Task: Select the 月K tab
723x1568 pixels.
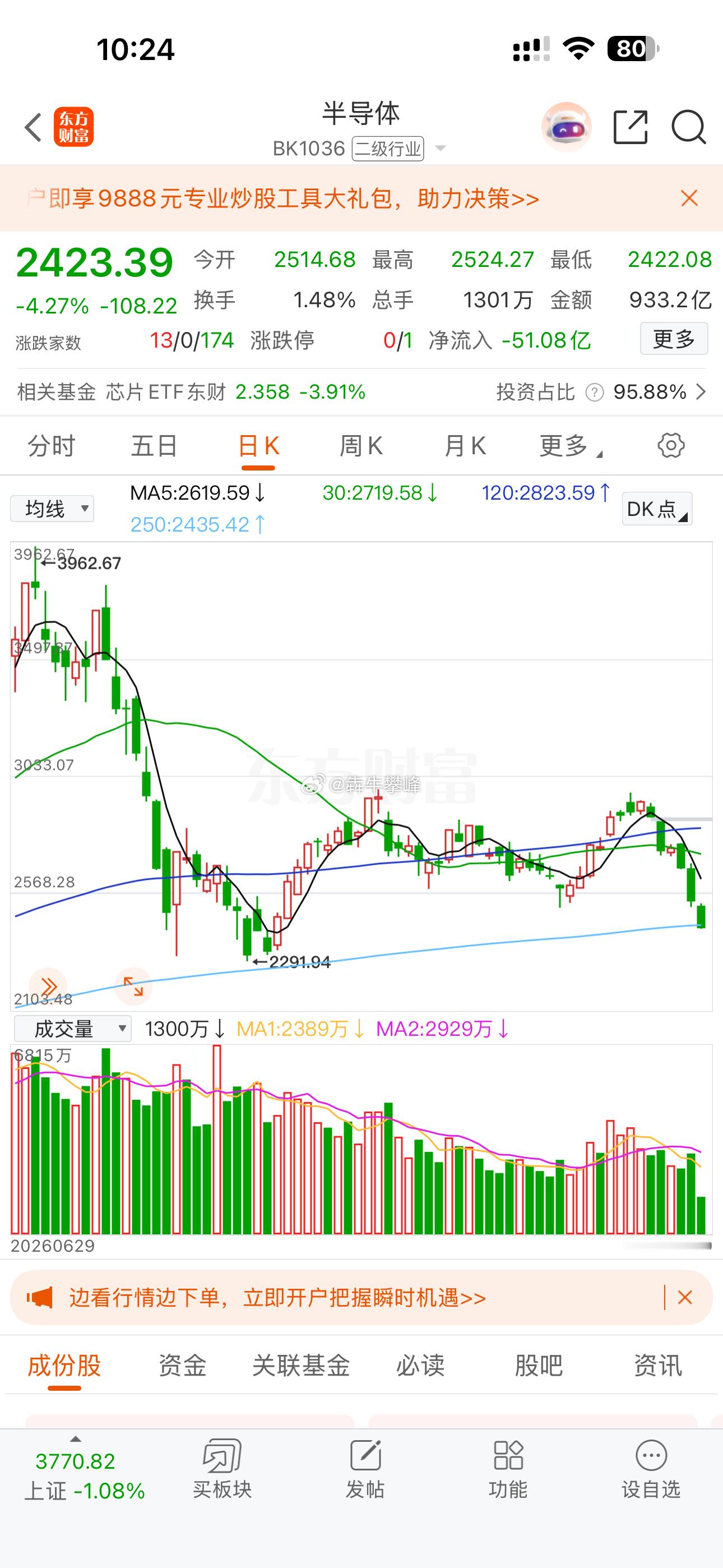Action: pyautogui.click(x=465, y=446)
